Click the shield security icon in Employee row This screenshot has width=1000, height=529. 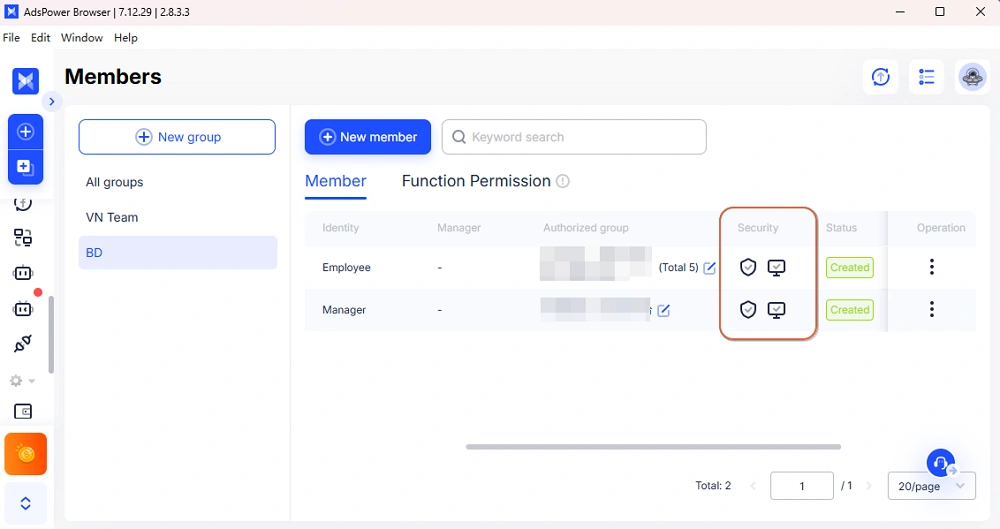748,268
